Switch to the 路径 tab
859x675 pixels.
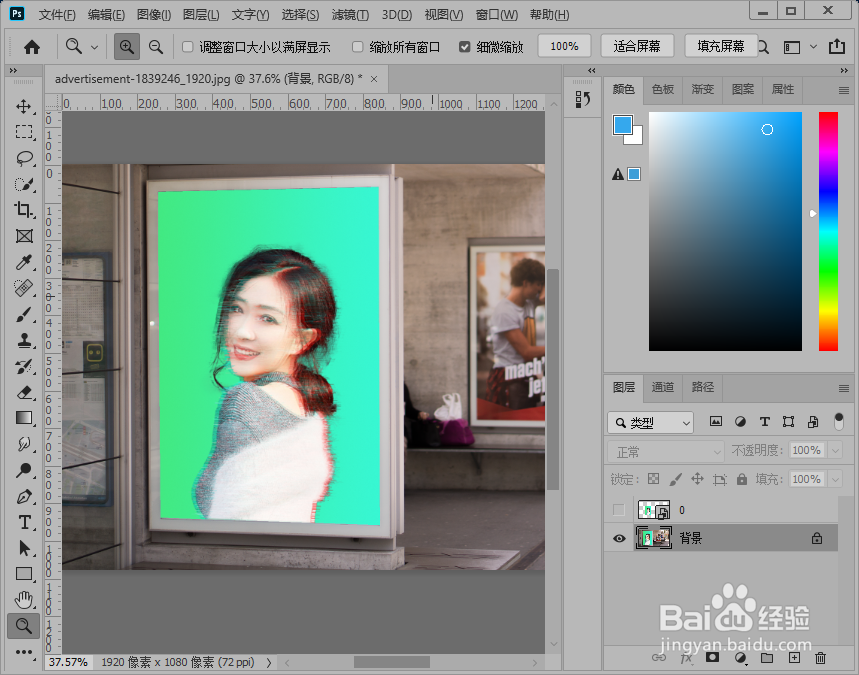click(x=703, y=387)
